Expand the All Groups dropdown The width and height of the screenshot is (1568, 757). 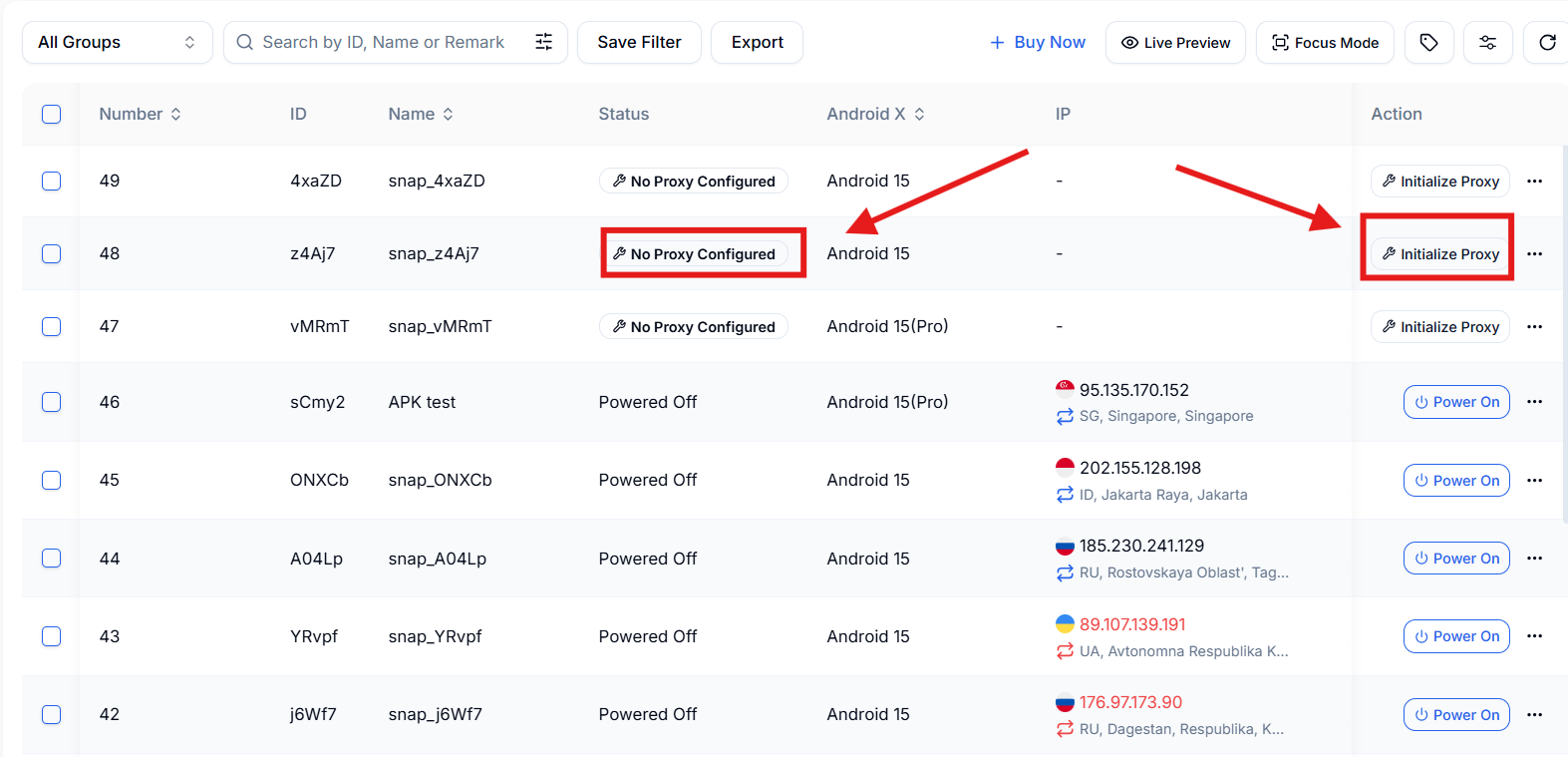118,42
